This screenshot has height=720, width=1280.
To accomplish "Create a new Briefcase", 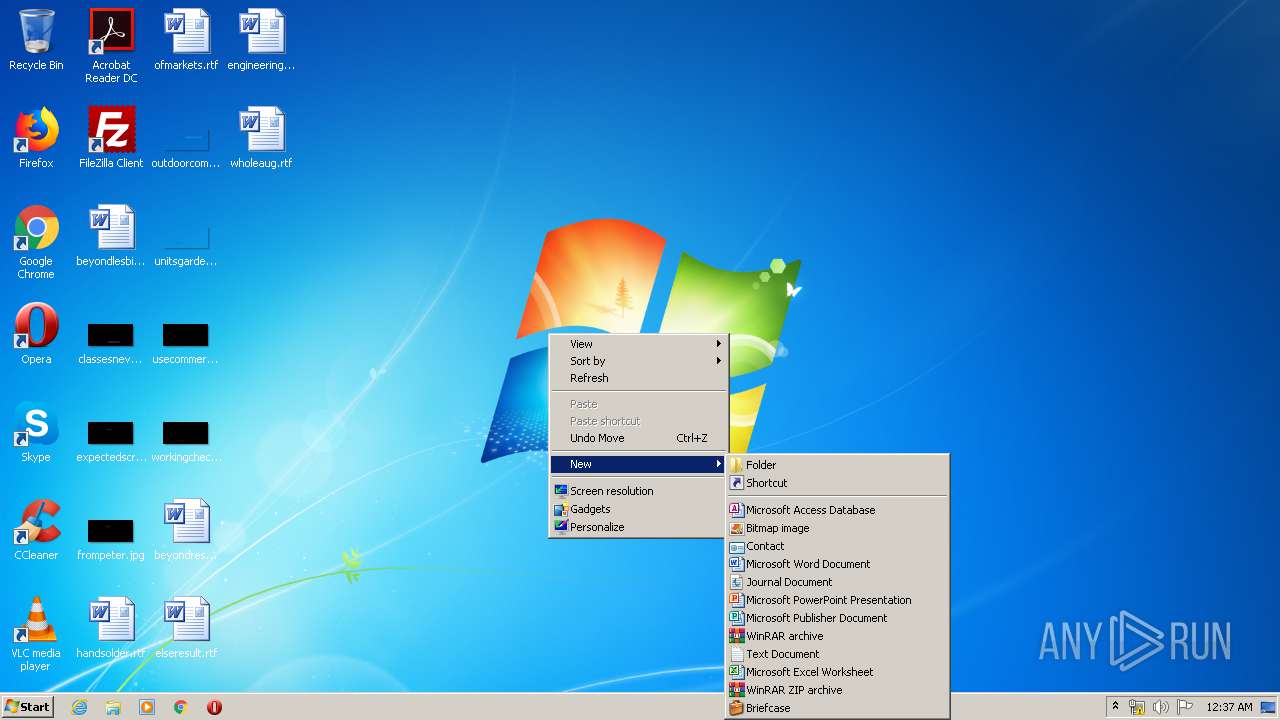I will (837, 708).
